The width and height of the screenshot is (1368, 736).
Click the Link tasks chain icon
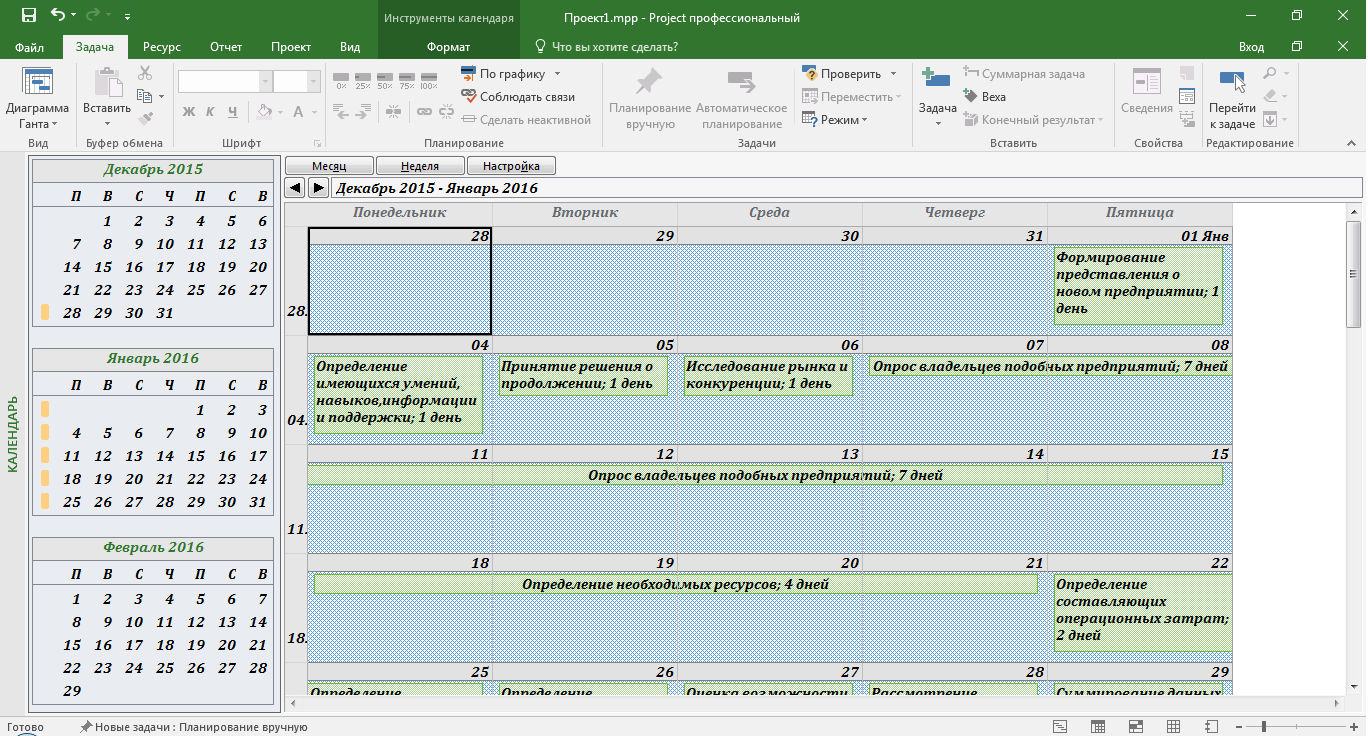(x=423, y=112)
